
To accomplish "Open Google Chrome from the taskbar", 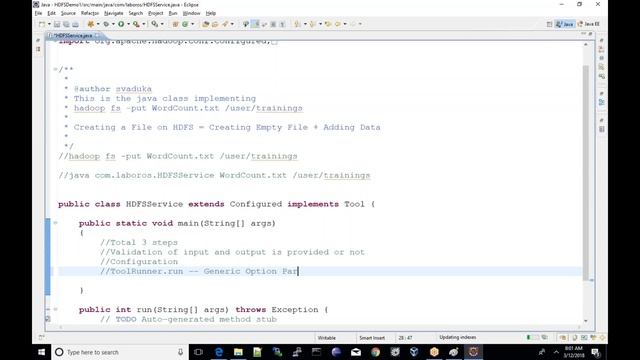I will 376,352.
